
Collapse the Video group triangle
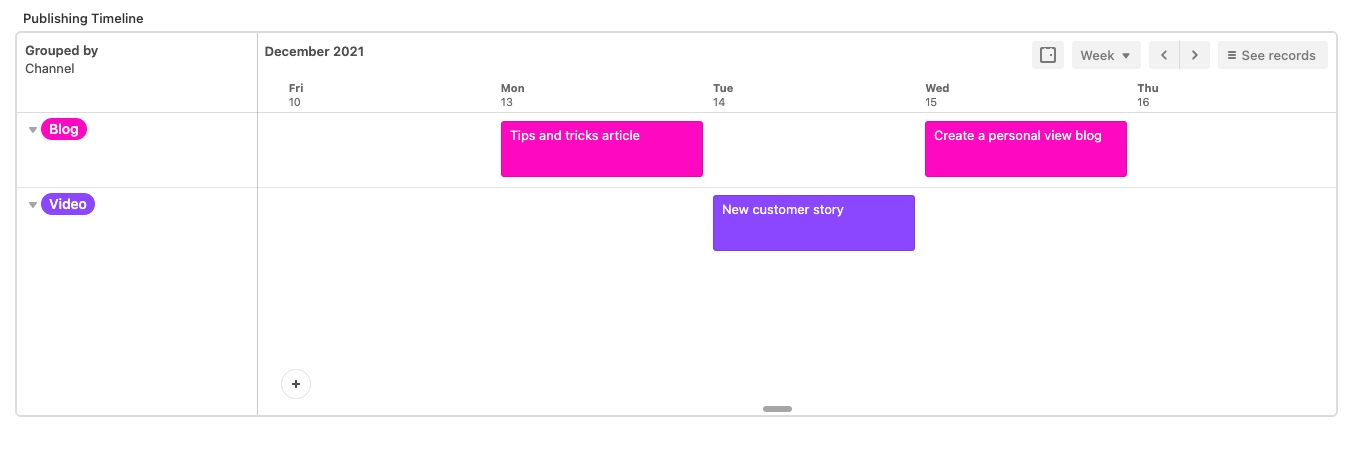pos(33,205)
